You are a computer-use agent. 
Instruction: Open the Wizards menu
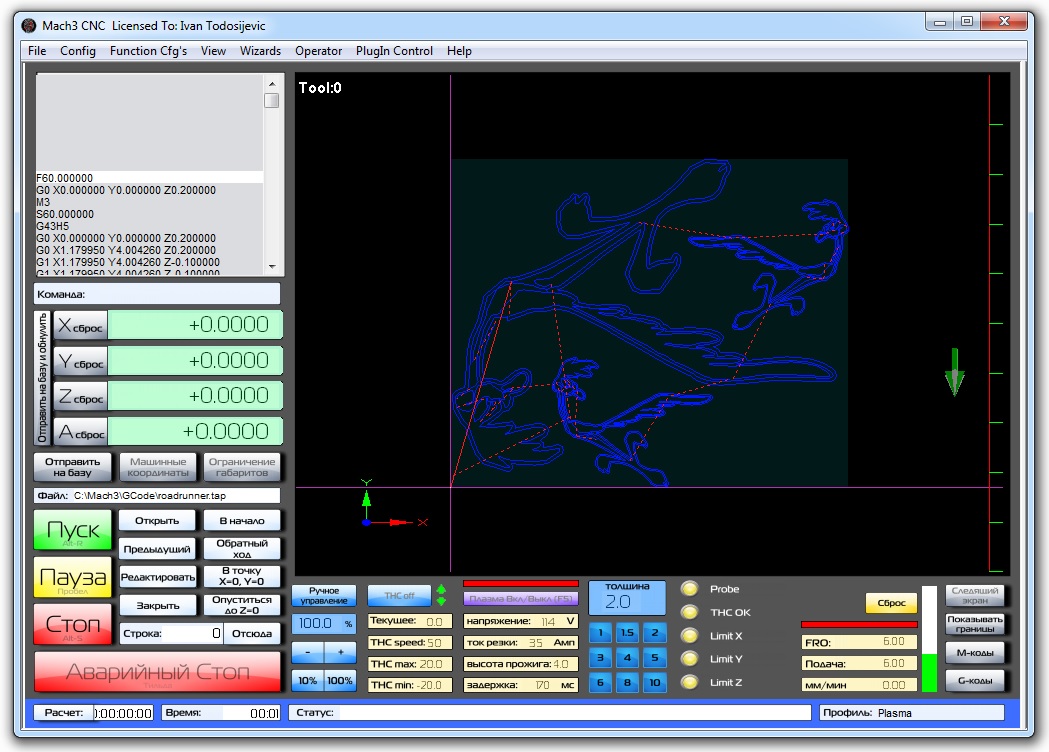(260, 51)
